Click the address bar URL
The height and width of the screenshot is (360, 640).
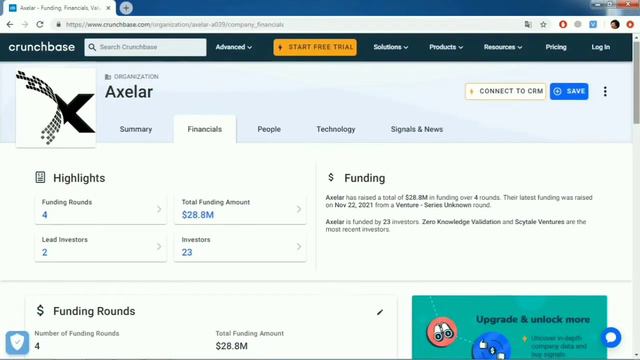[x=175, y=24]
